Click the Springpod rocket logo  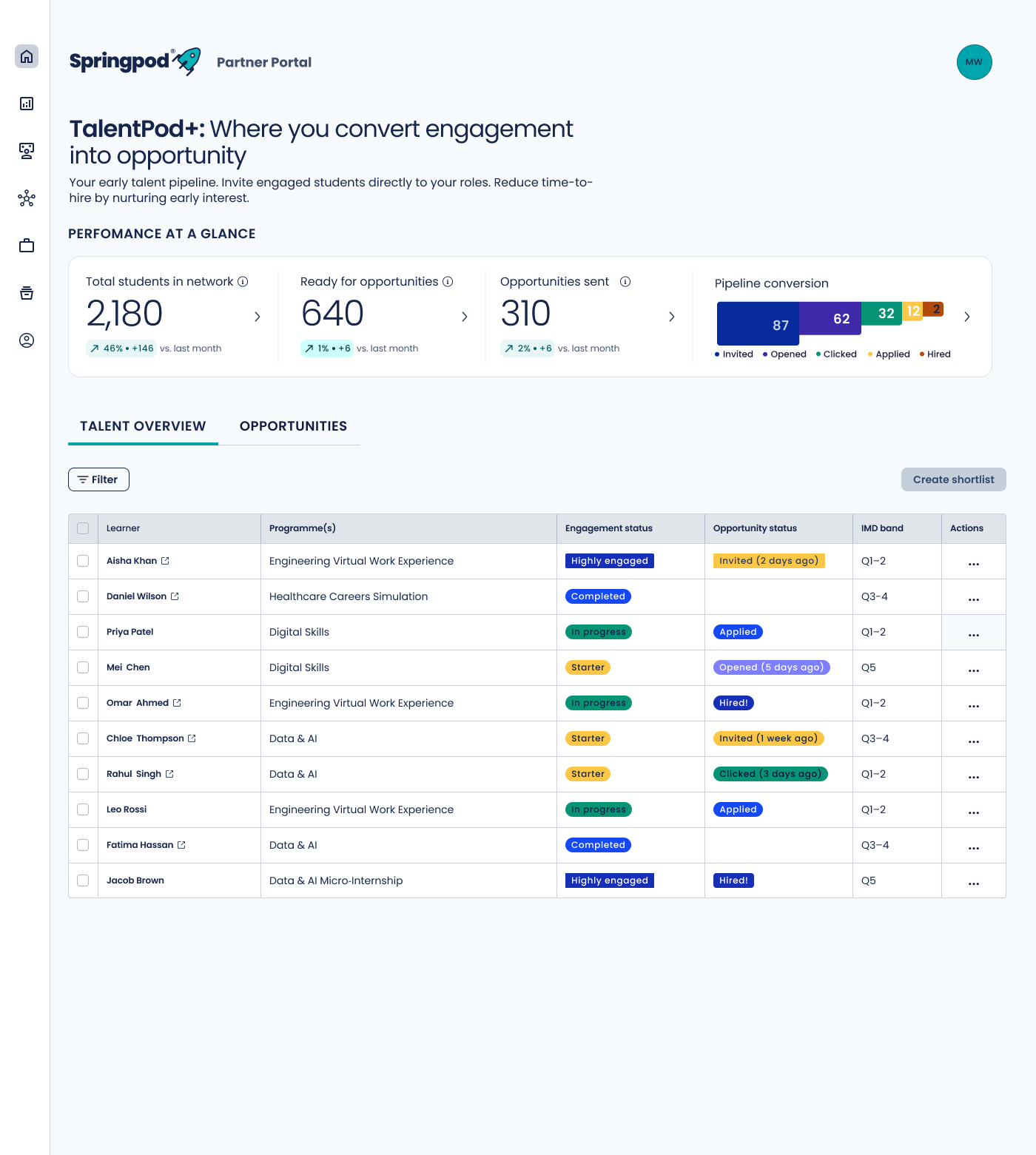(x=135, y=61)
